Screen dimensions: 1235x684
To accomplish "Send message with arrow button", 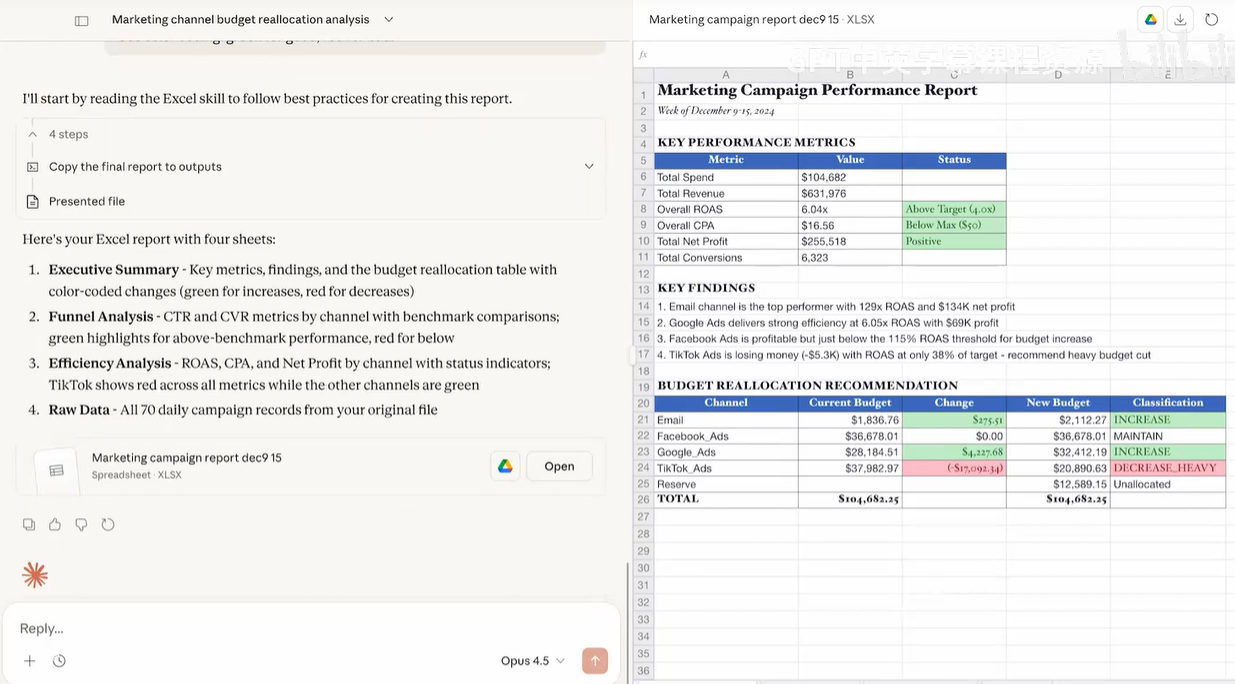I will (595, 660).
